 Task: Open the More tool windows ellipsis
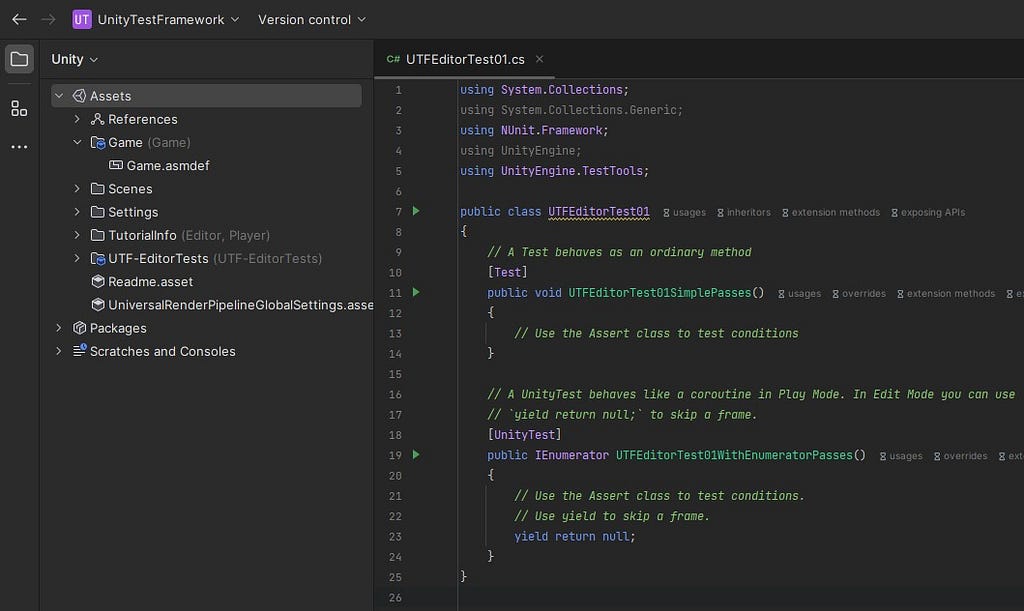pyautogui.click(x=19, y=147)
